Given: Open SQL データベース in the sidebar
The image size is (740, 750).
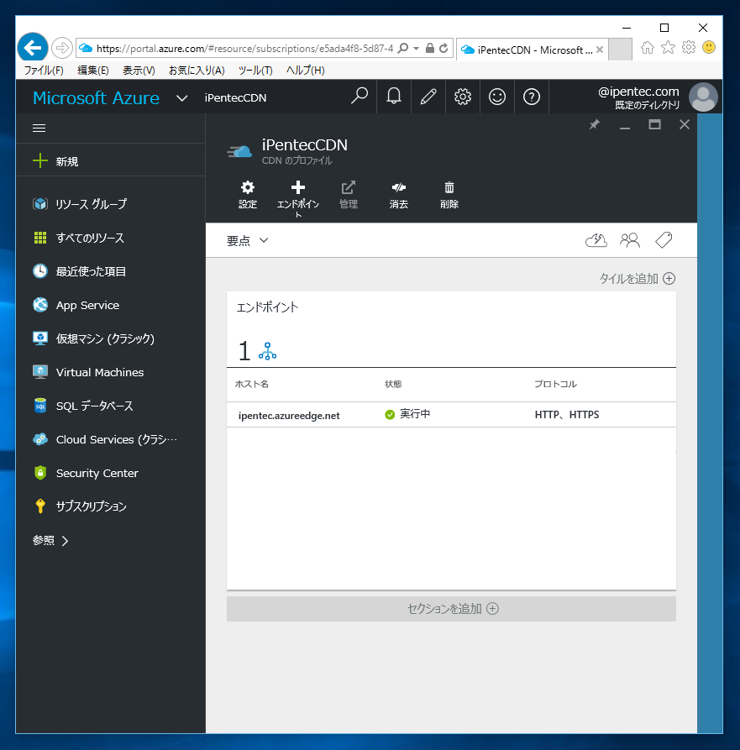Looking at the screenshot, I should 110,406.
